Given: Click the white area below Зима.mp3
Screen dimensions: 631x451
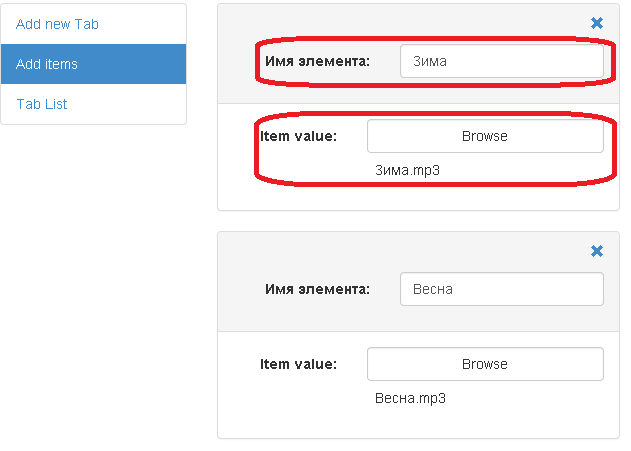Looking at the screenshot, I should (419, 195).
